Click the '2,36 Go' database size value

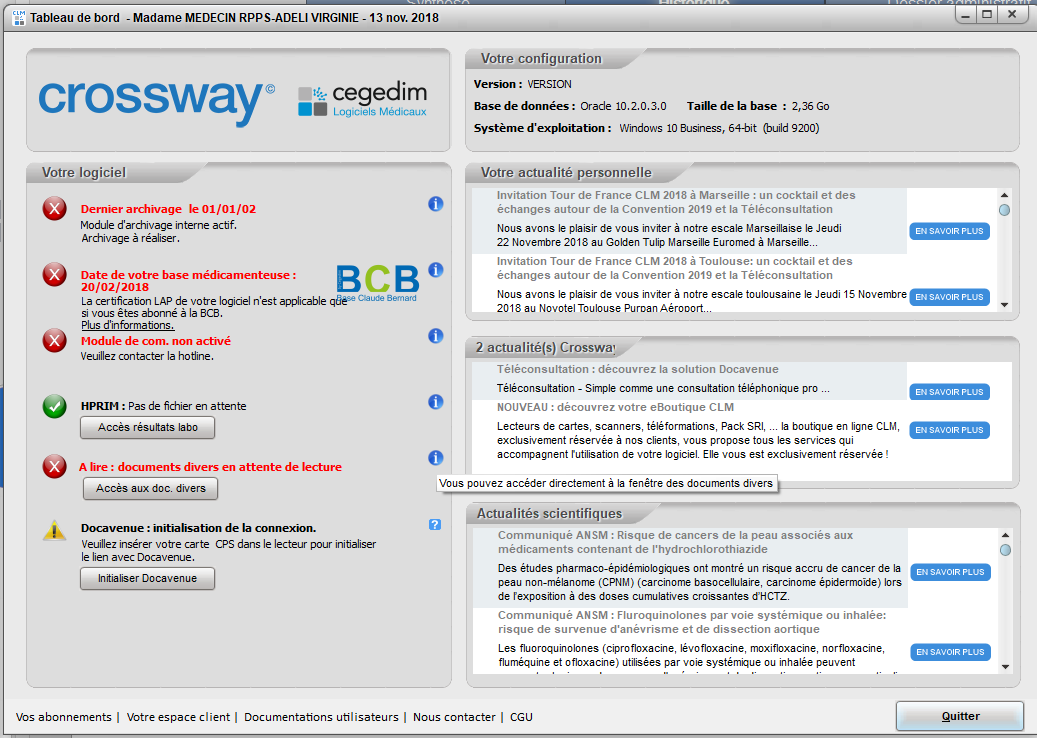pos(810,106)
